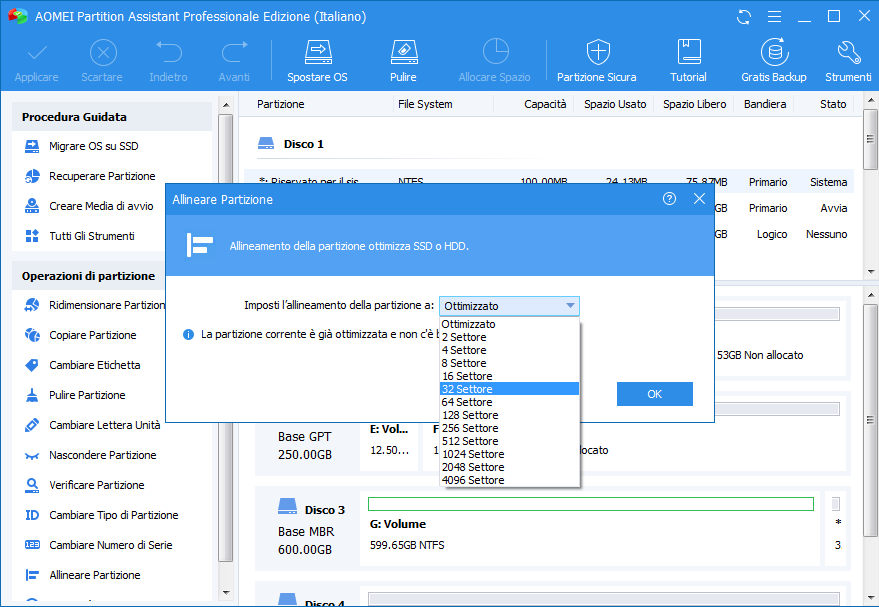Open Partizione Sicura shield icon
Viewport: 879px width, 607px height.
597,52
